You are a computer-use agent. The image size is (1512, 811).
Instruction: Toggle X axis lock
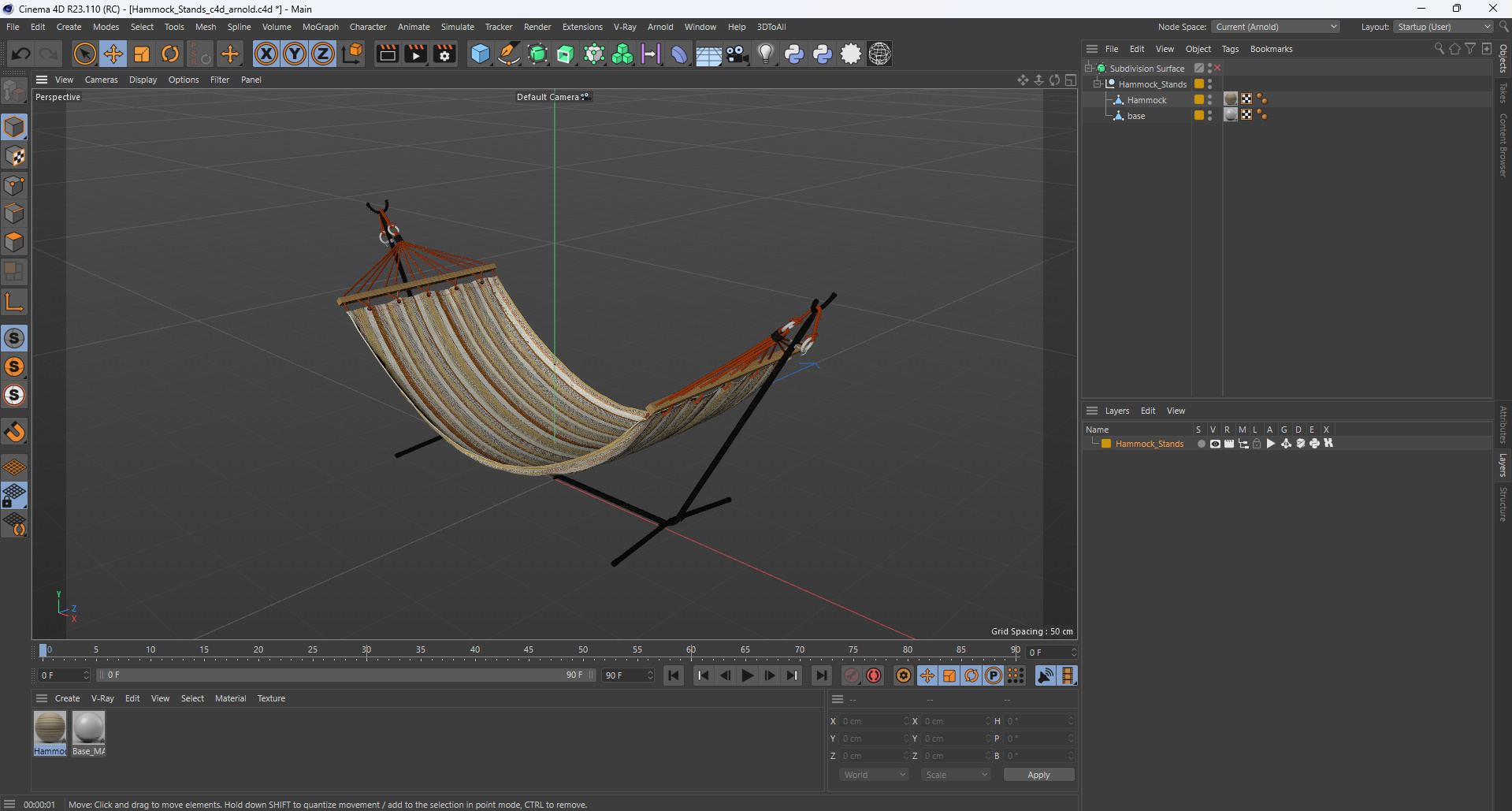pos(266,54)
